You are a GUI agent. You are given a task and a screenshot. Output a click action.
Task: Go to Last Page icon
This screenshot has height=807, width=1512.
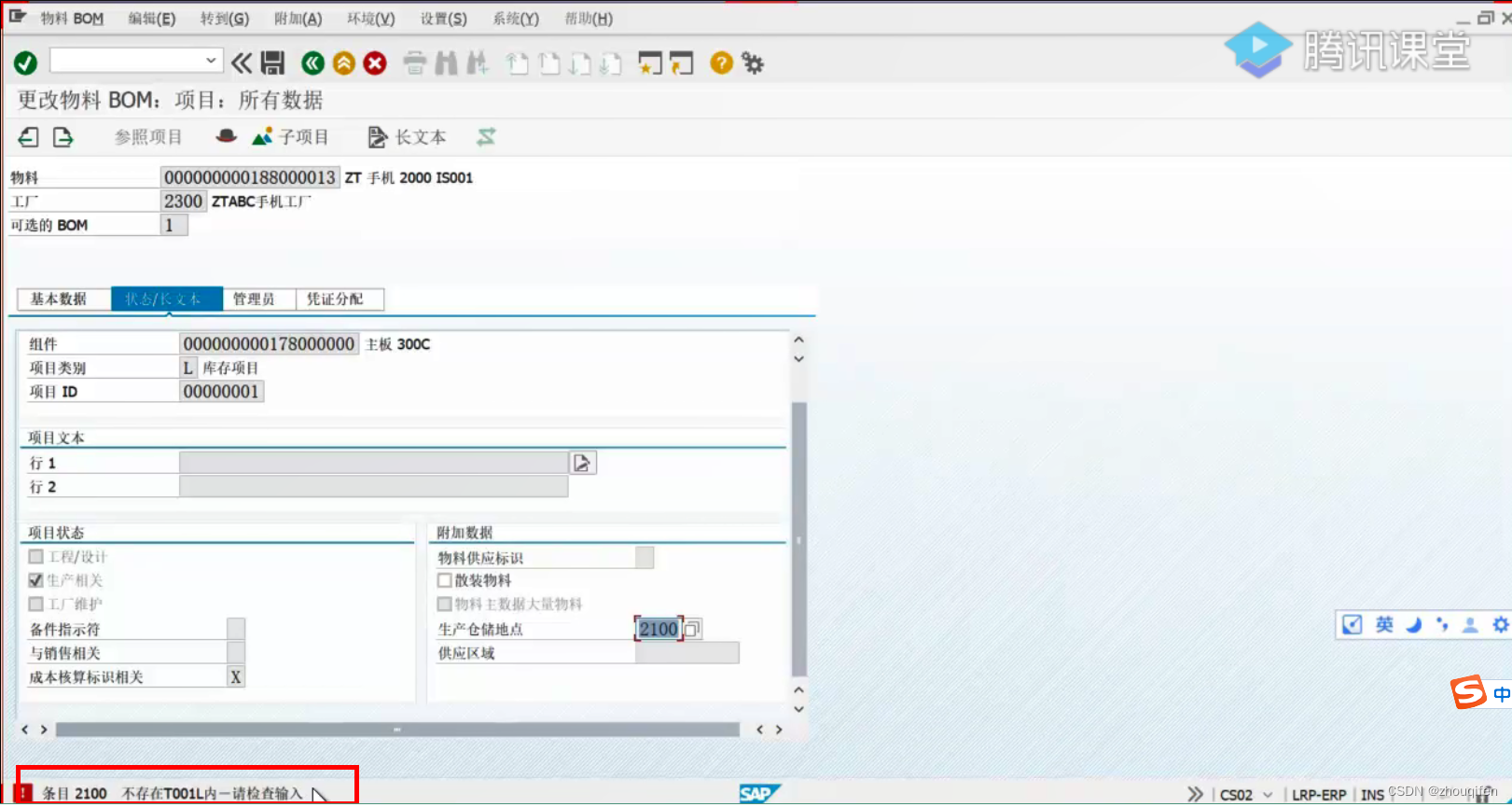pos(611,63)
